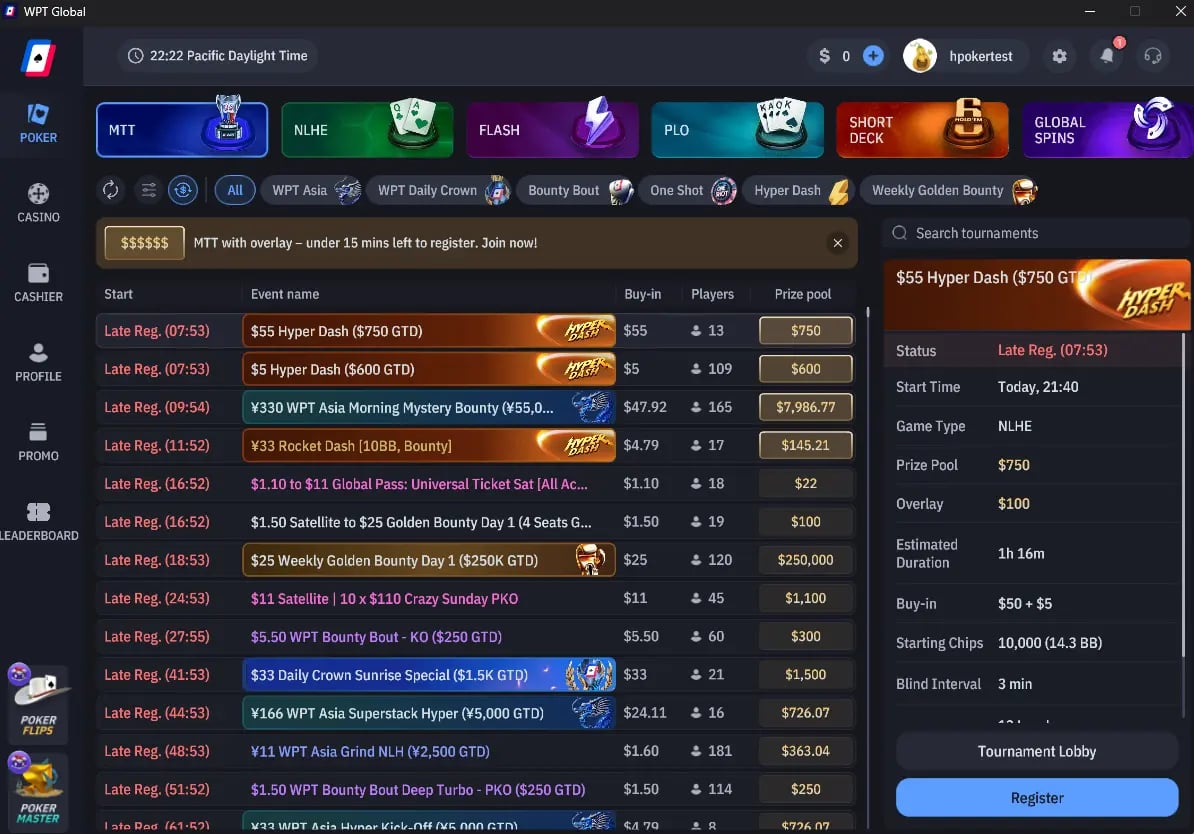Switch to the NLHE game tab
Screen dimensions: 1194x834
(367, 129)
